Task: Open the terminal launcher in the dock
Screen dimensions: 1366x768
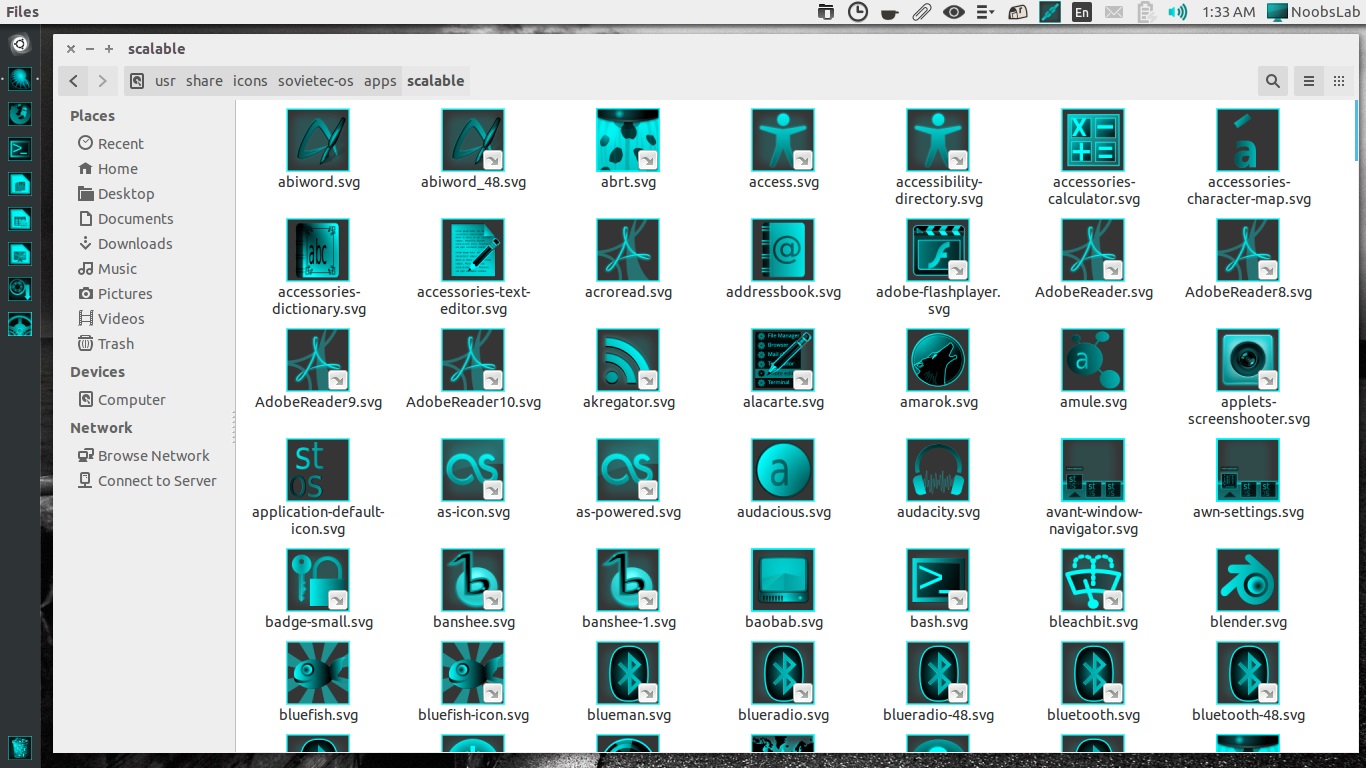Action: (x=19, y=149)
